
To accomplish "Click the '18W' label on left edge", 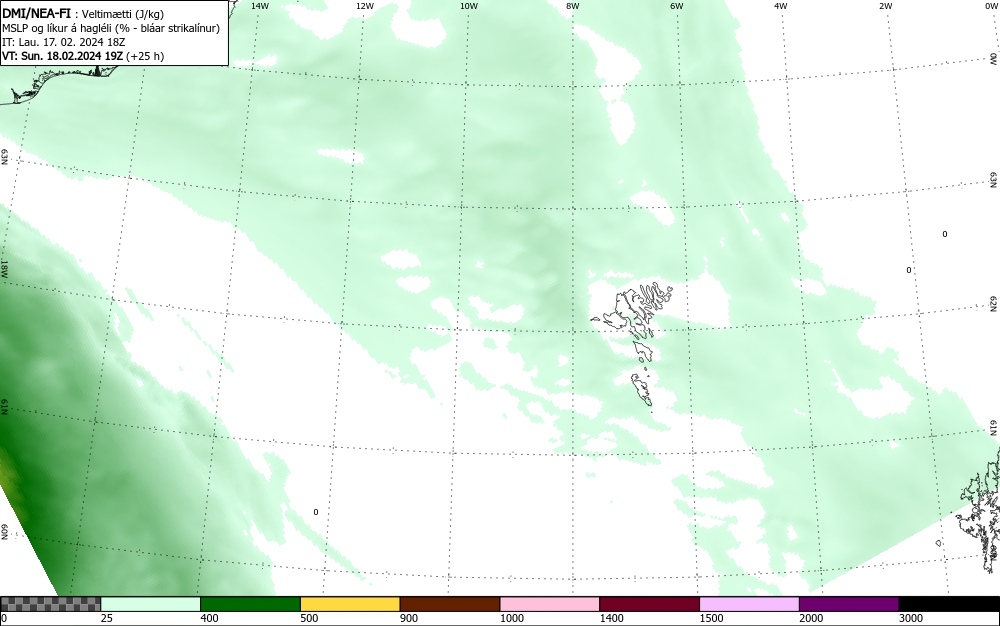I will pos(4,268).
